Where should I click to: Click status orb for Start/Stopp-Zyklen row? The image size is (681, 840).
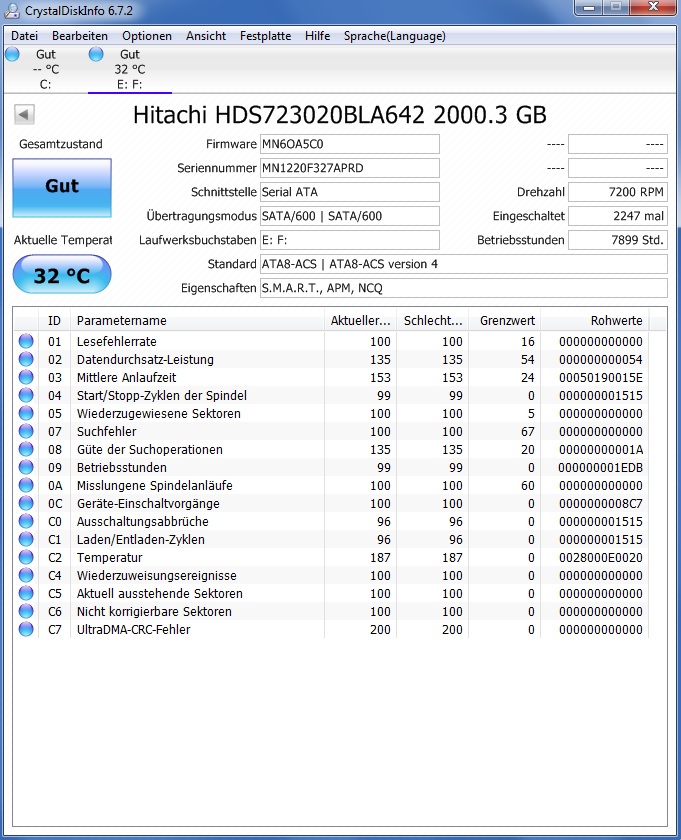[x=26, y=395]
